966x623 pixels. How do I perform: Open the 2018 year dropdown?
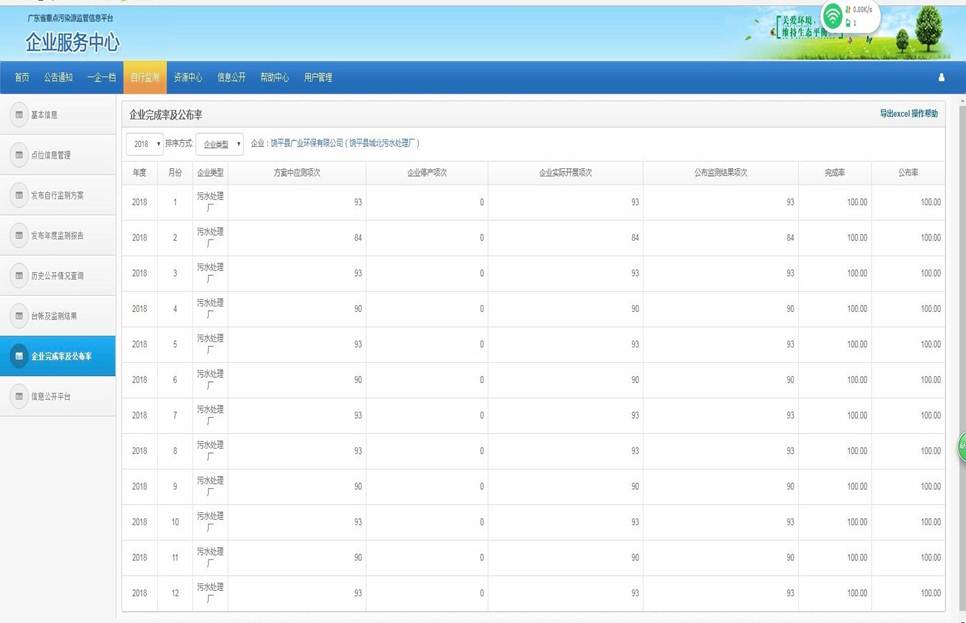pyautogui.click(x=145, y=144)
